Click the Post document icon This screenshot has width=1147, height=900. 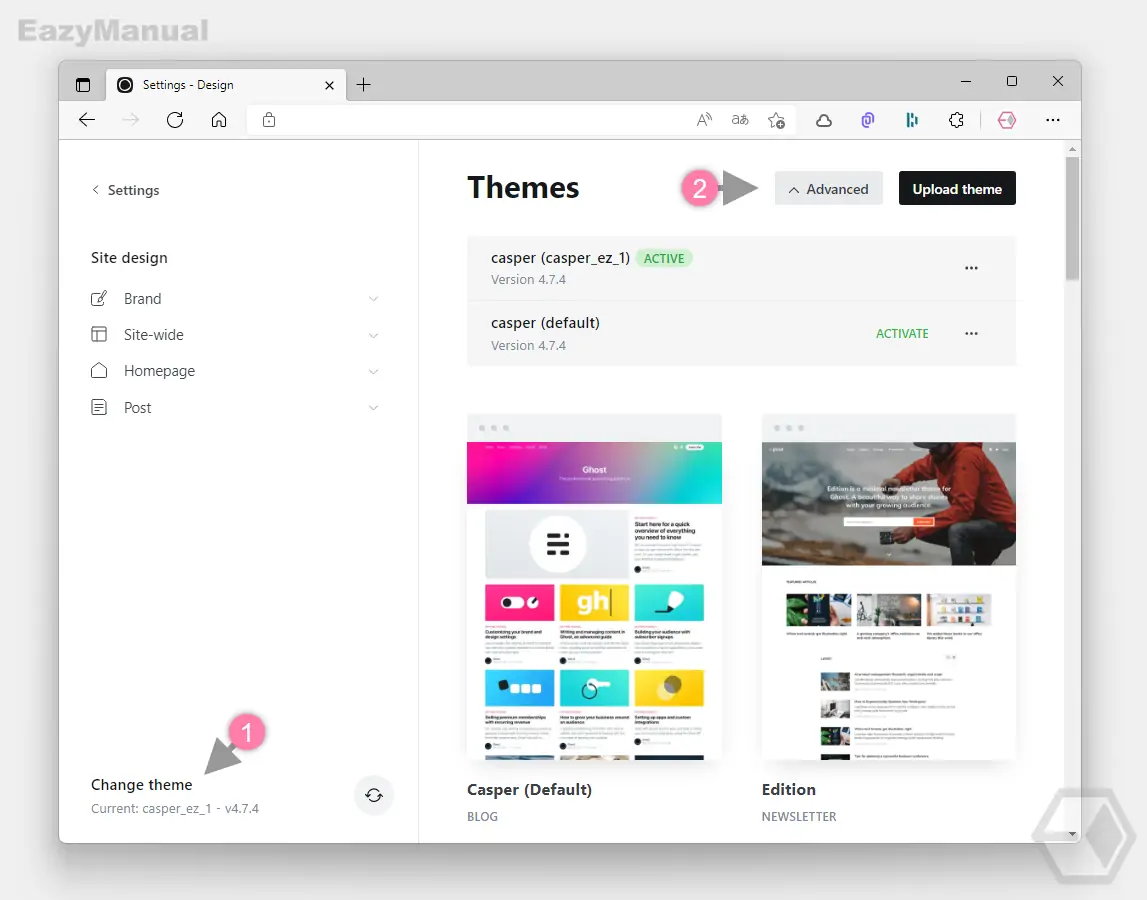[x=99, y=408]
